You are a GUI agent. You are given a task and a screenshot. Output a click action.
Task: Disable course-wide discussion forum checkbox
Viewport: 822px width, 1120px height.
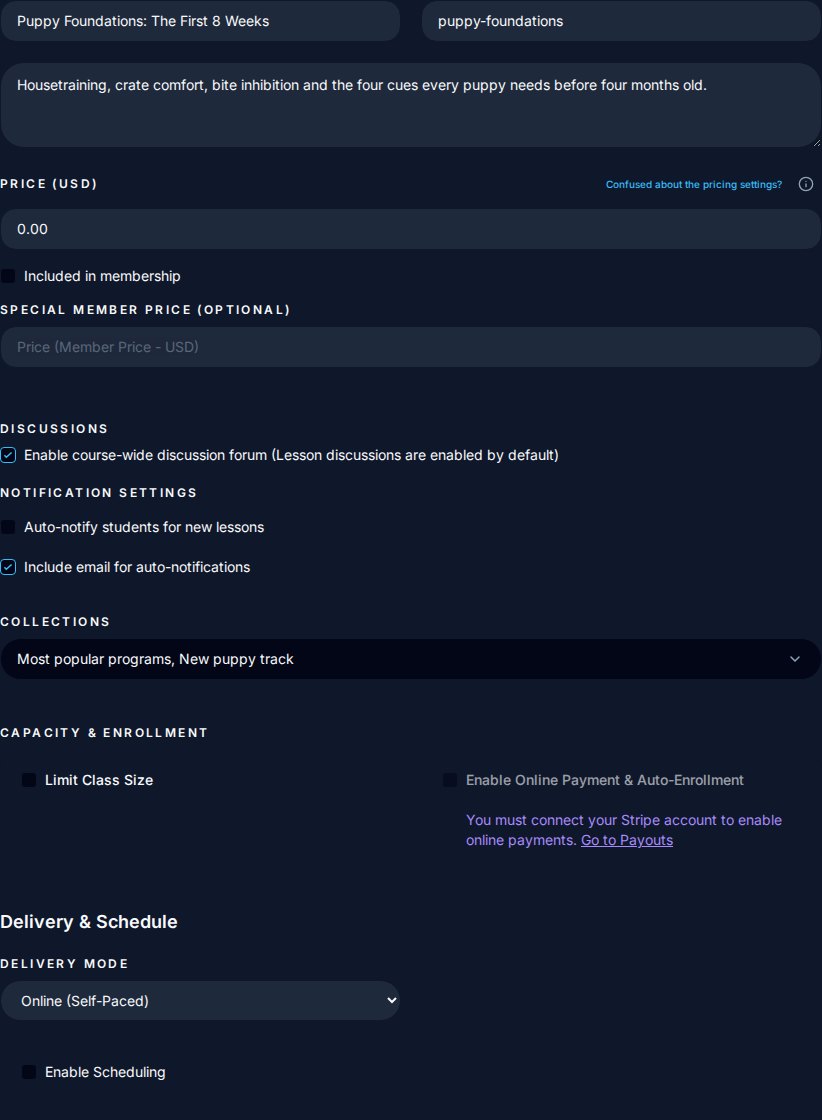(8, 455)
